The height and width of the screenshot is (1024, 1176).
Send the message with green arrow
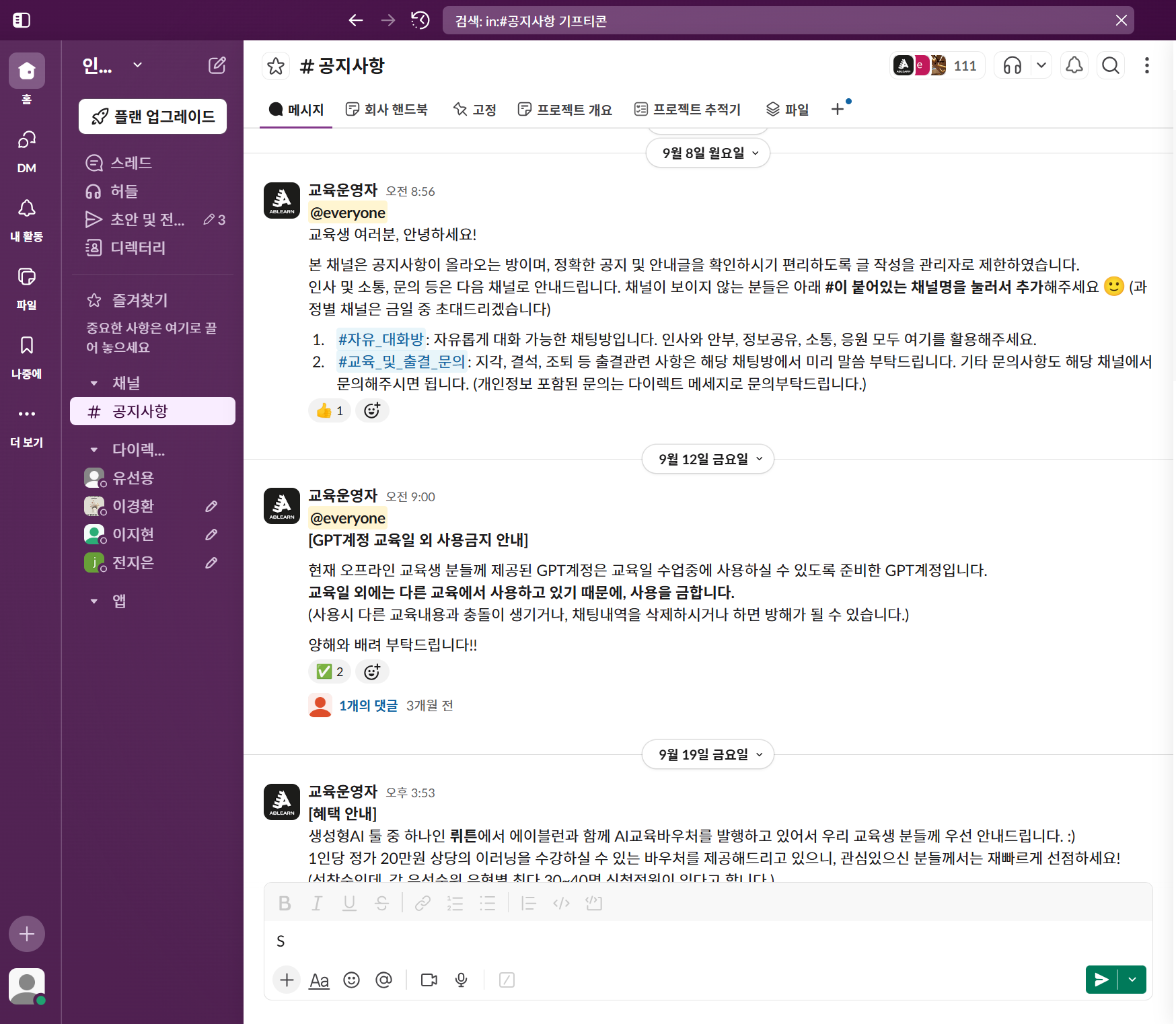coord(1101,980)
